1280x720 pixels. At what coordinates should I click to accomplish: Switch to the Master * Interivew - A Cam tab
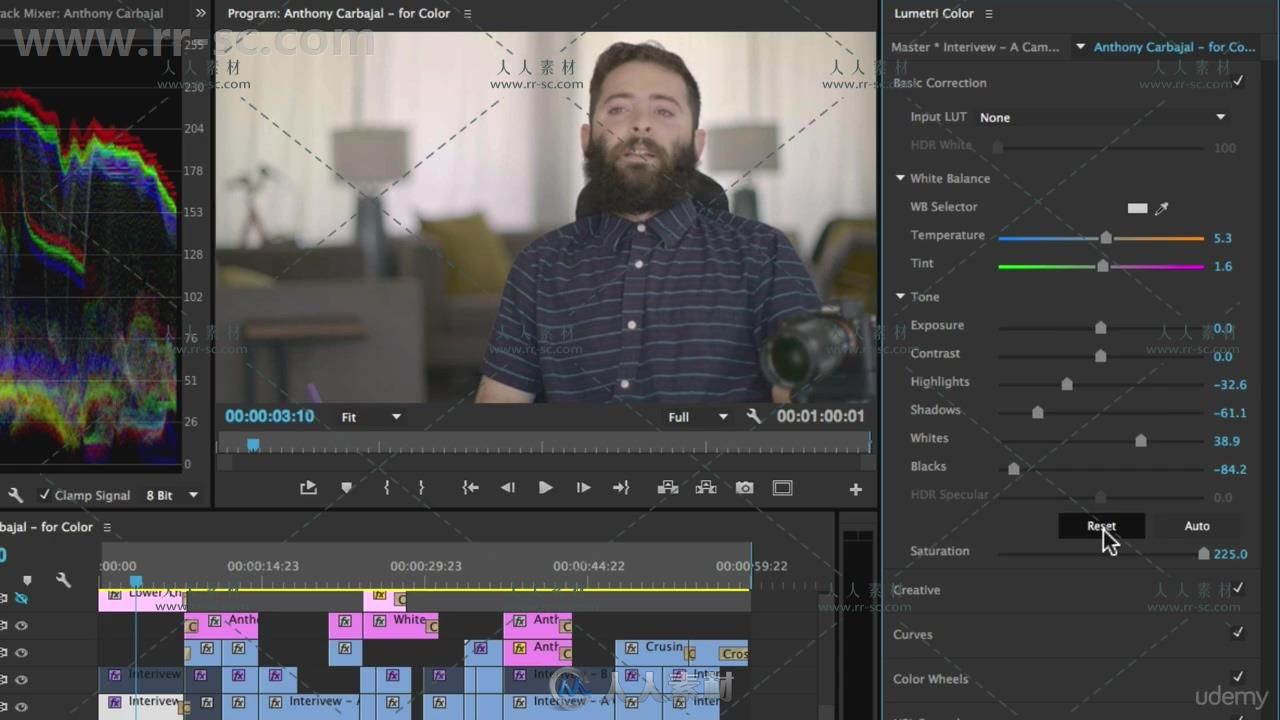tap(975, 47)
